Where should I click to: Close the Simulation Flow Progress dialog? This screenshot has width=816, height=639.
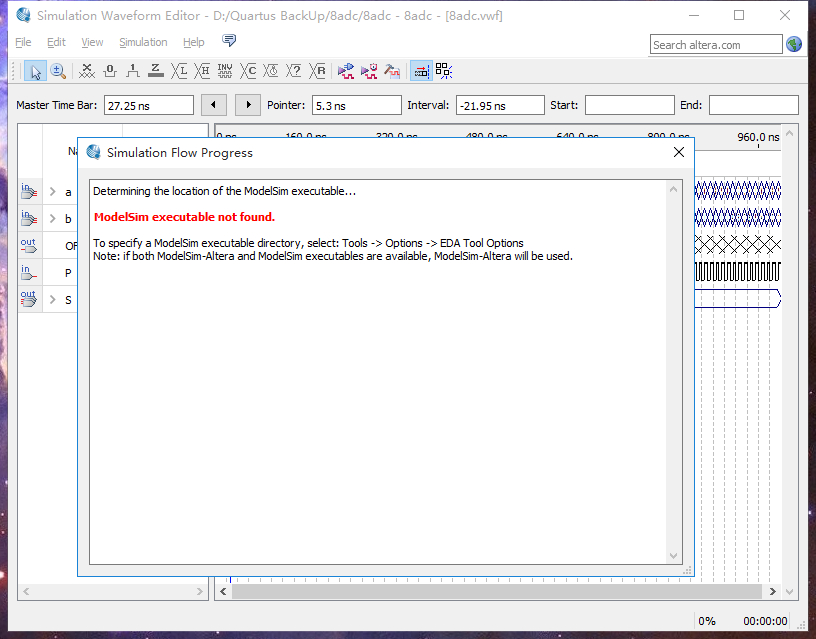coord(679,152)
